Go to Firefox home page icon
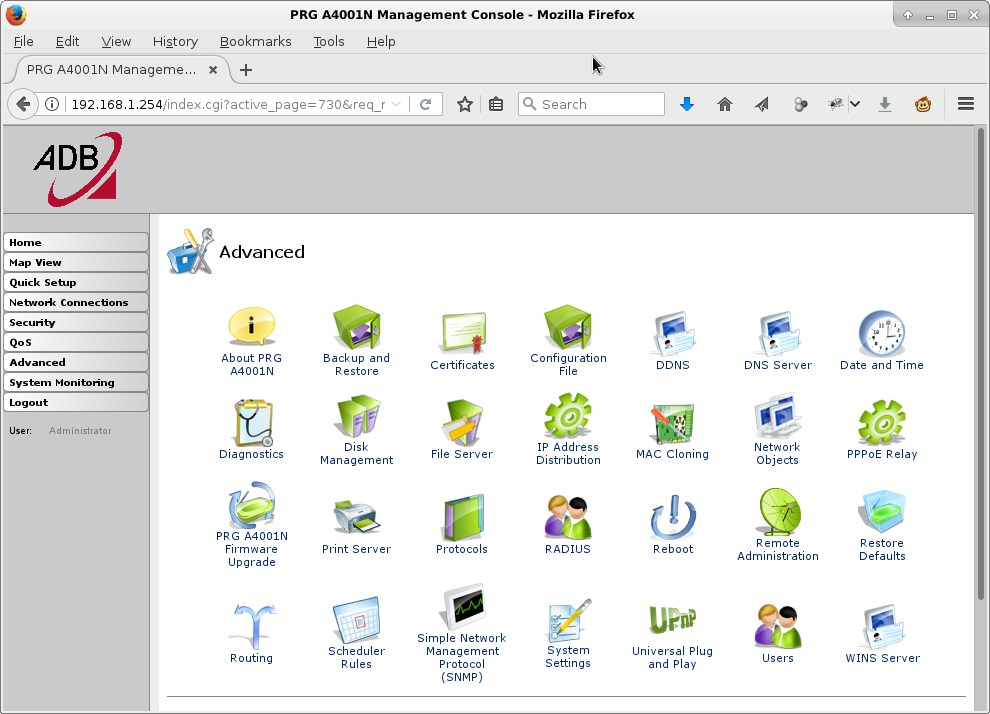 [725, 104]
